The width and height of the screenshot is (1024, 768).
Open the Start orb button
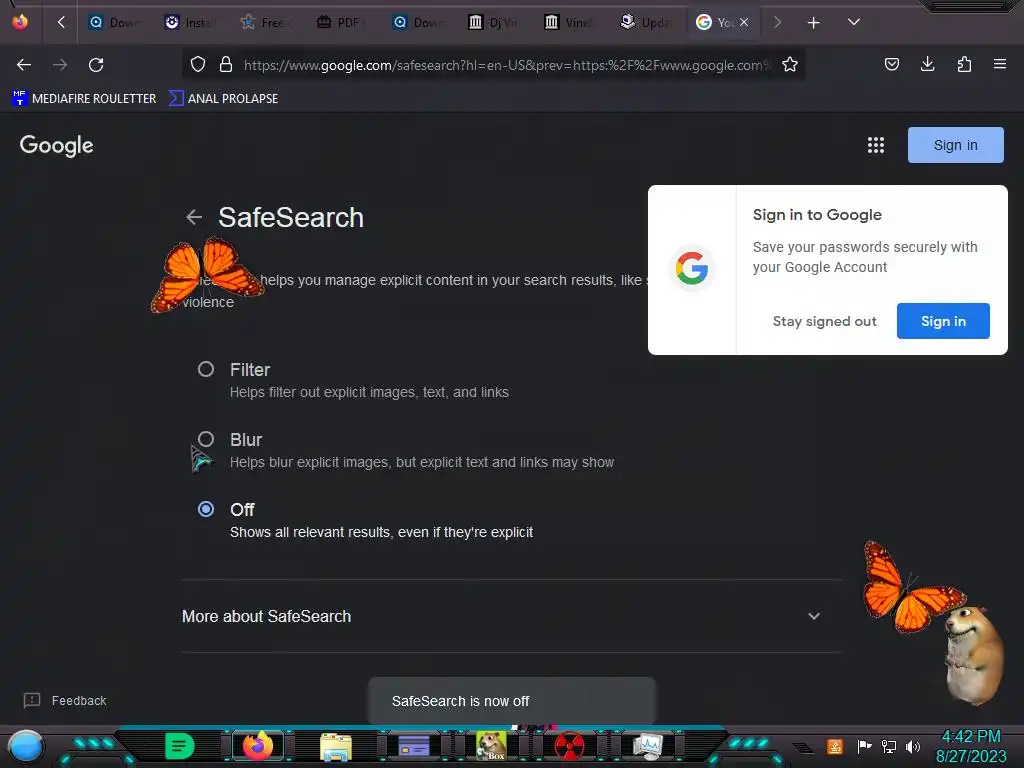(x=25, y=747)
